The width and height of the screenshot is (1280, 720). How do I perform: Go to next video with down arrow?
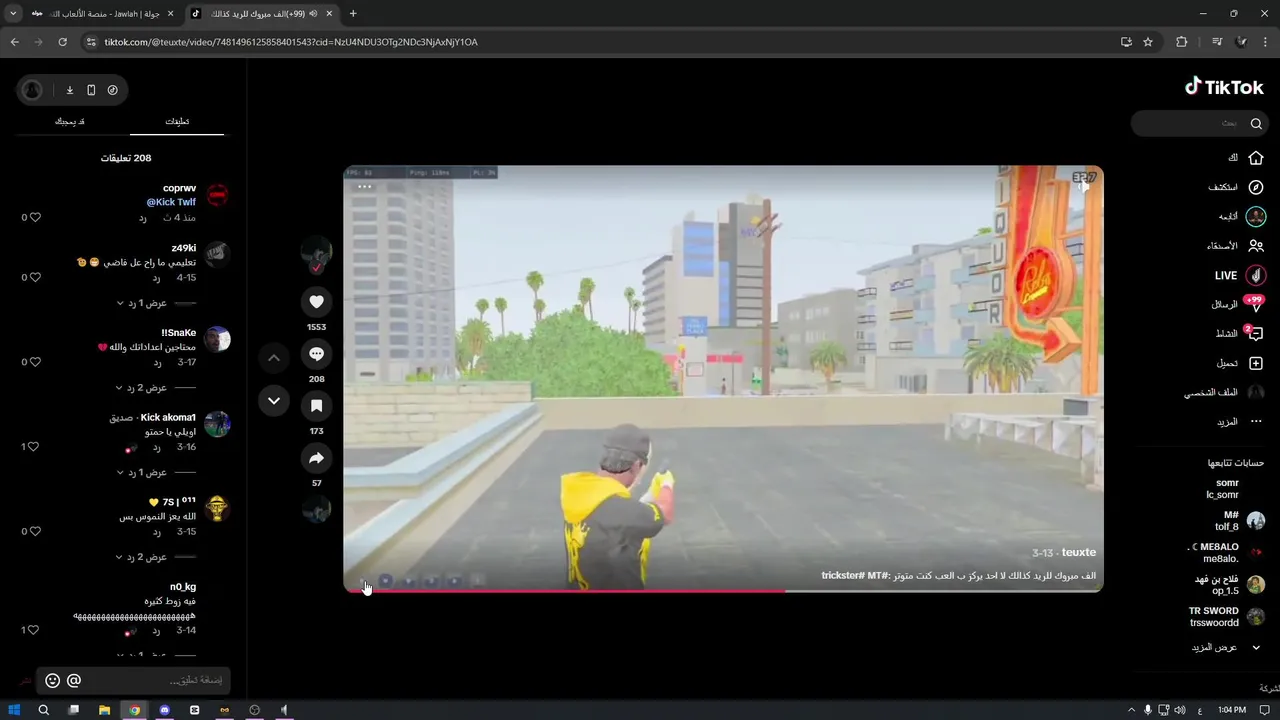[274, 401]
